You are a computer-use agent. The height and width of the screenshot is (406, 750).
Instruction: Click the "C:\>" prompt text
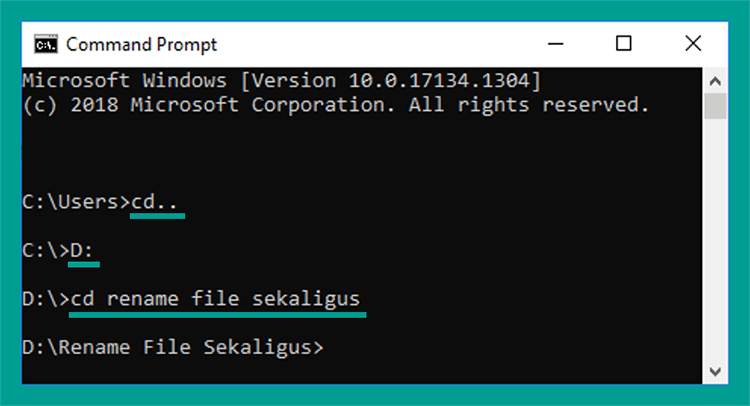pos(46,251)
